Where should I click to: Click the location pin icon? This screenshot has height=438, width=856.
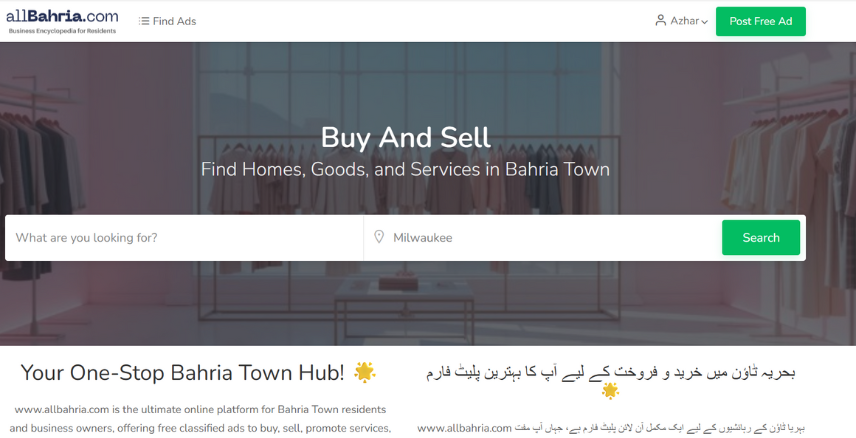379,237
